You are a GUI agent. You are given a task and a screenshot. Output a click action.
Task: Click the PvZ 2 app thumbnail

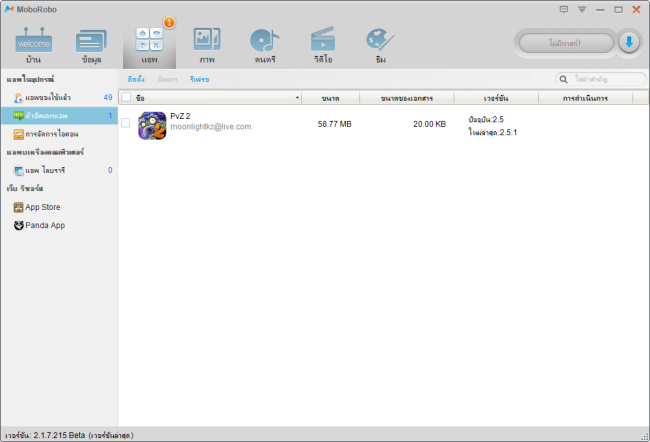tap(152, 126)
